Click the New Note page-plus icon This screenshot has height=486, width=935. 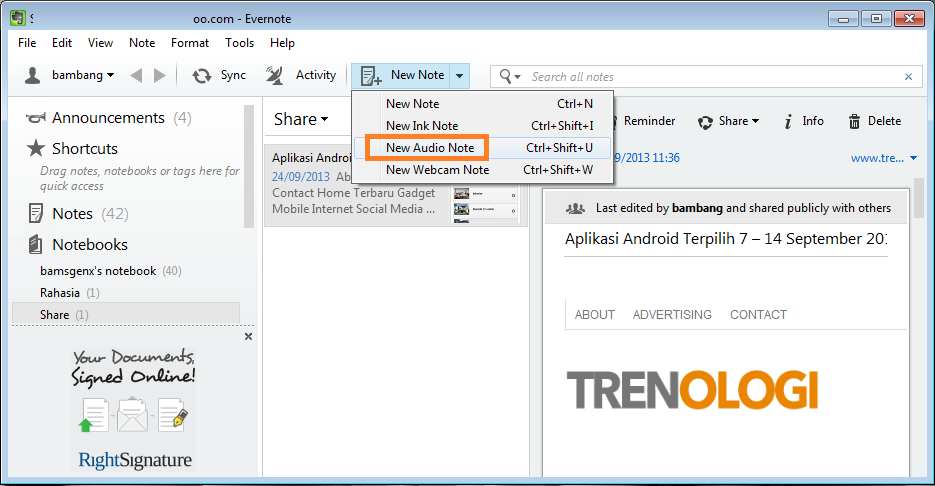(x=371, y=76)
